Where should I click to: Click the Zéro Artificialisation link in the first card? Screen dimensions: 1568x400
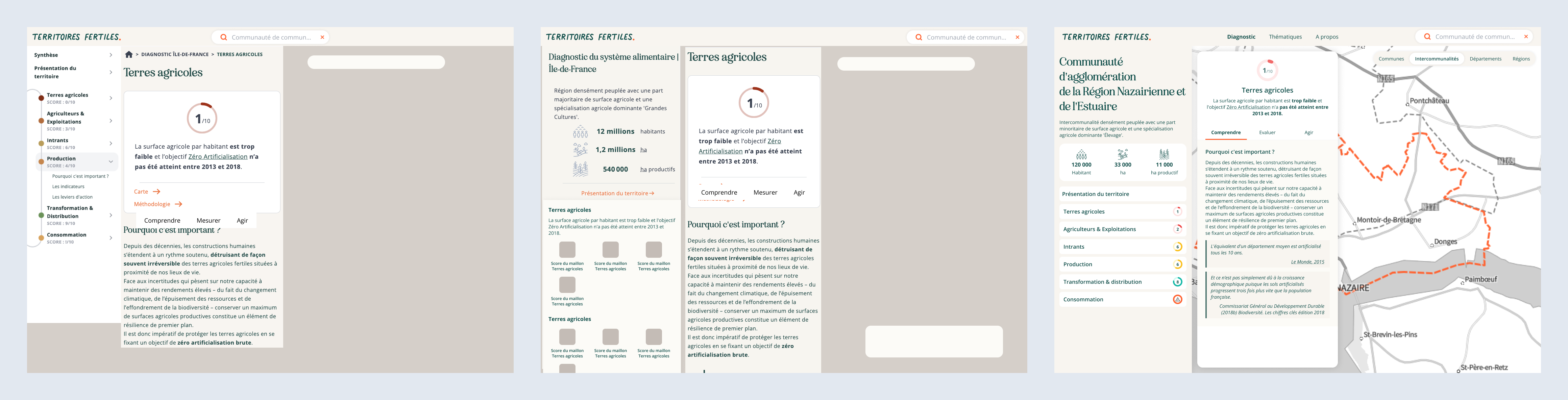click(218, 156)
